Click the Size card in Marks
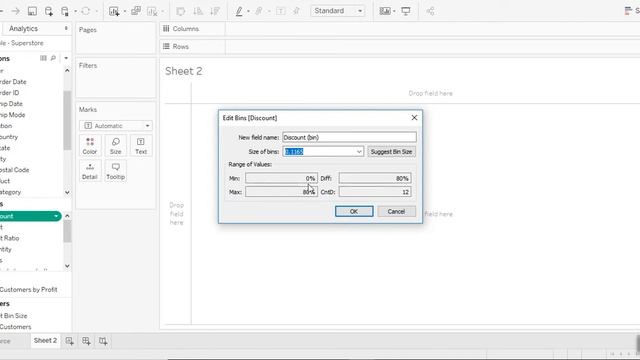Viewport: 640px width, 360px height. pyautogui.click(x=116, y=146)
